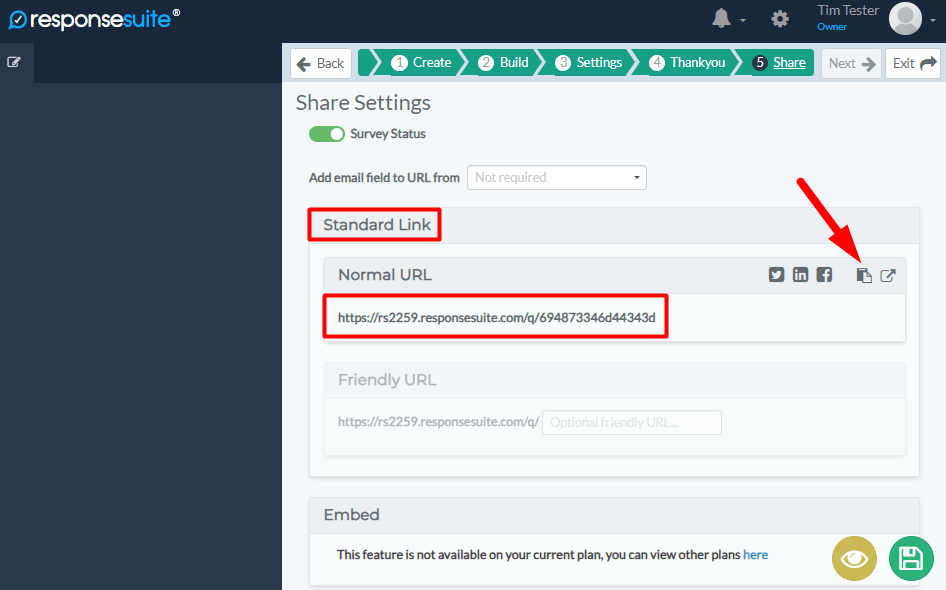The image size is (946, 590).
Task: Open the settings gear
Action: click(x=780, y=19)
